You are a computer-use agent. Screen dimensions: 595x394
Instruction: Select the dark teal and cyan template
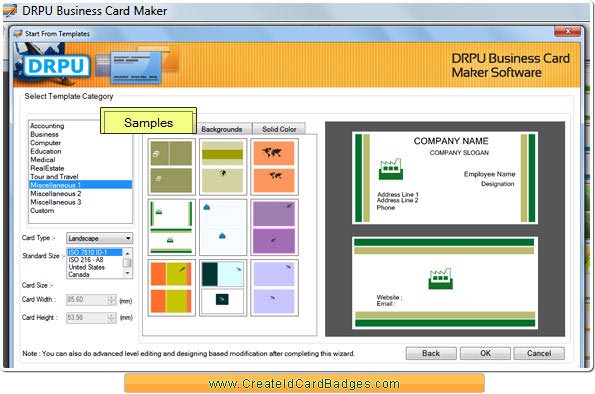click(x=223, y=288)
